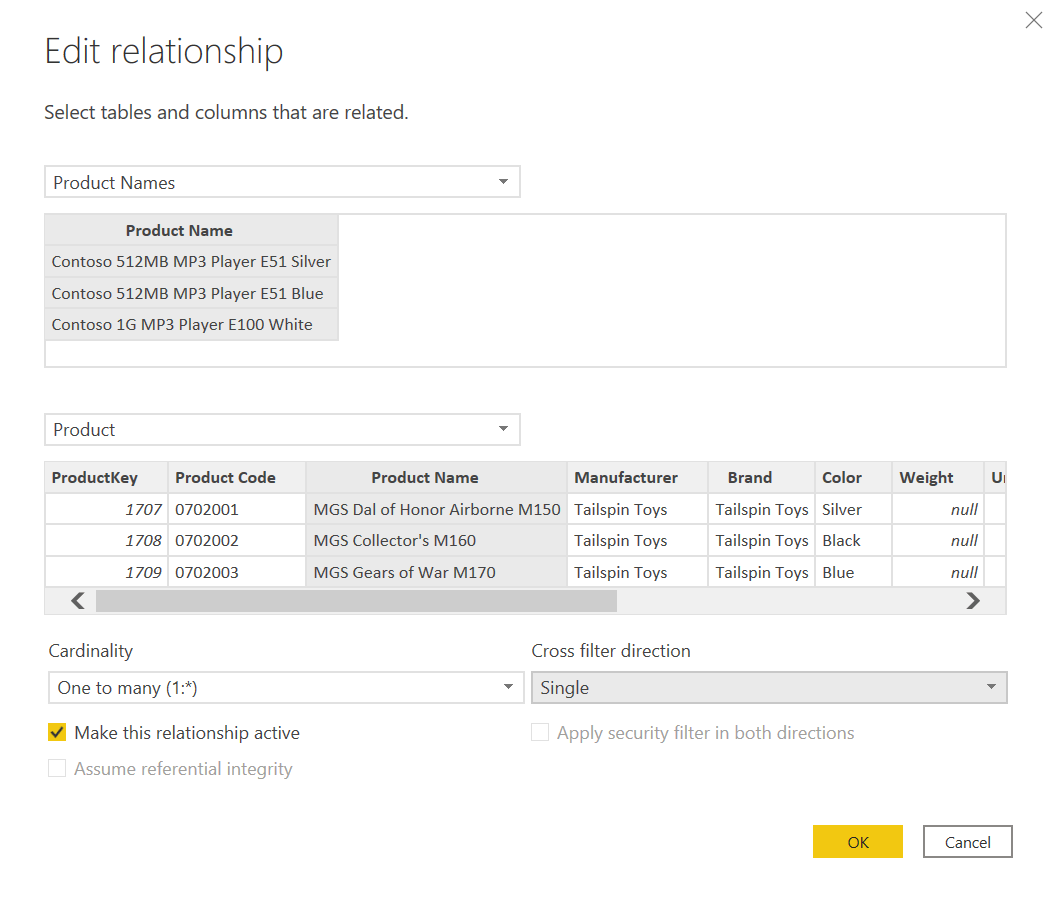Click MGS Dal of Honor Airborne M150 cell
This screenshot has height=902, width=1058.
point(437,509)
